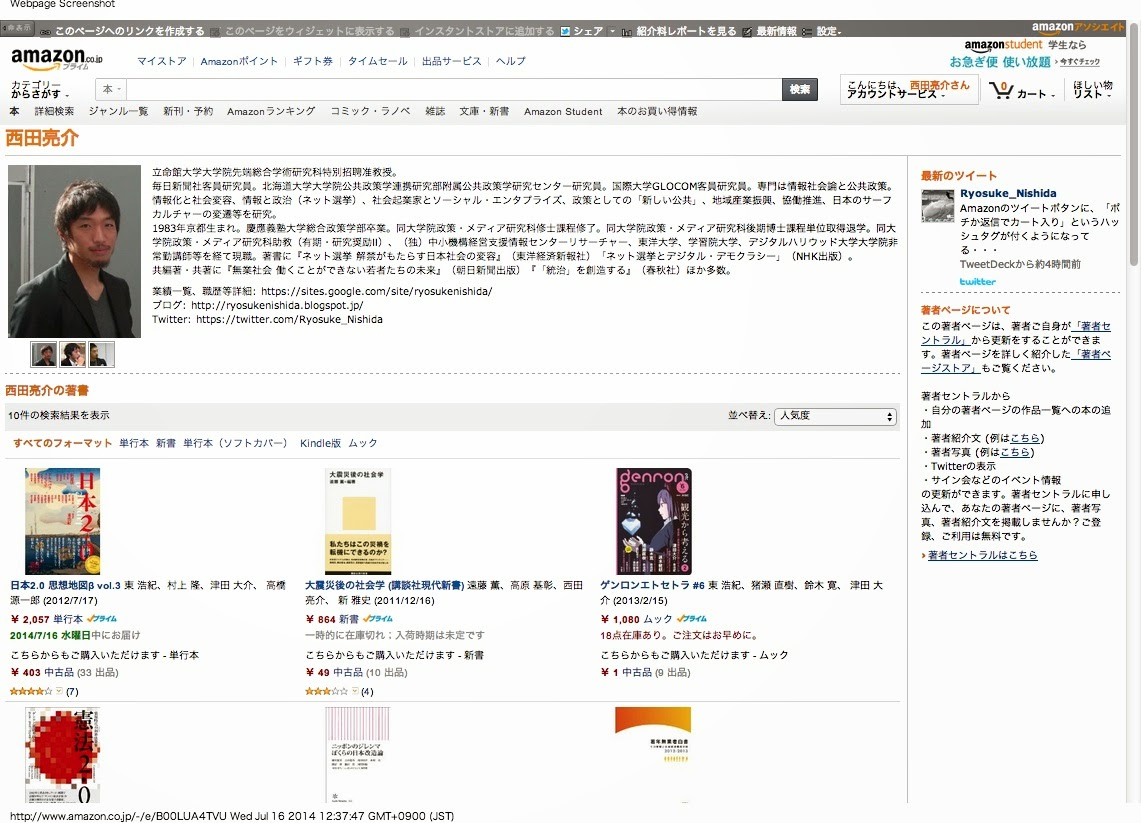Select third author photo thumbnail

pos(101,354)
